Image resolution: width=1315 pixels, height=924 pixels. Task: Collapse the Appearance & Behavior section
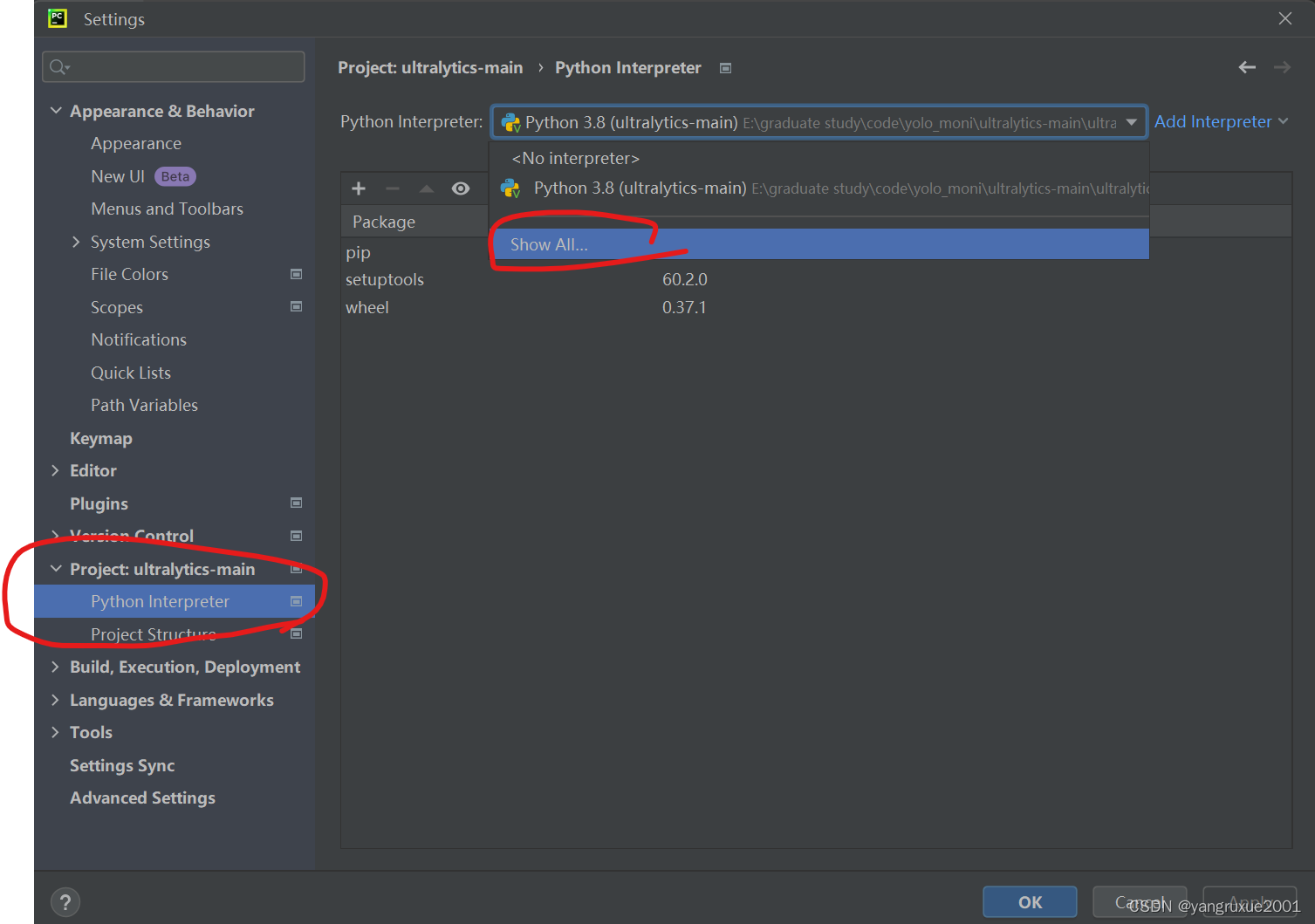pyautogui.click(x=56, y=111)
